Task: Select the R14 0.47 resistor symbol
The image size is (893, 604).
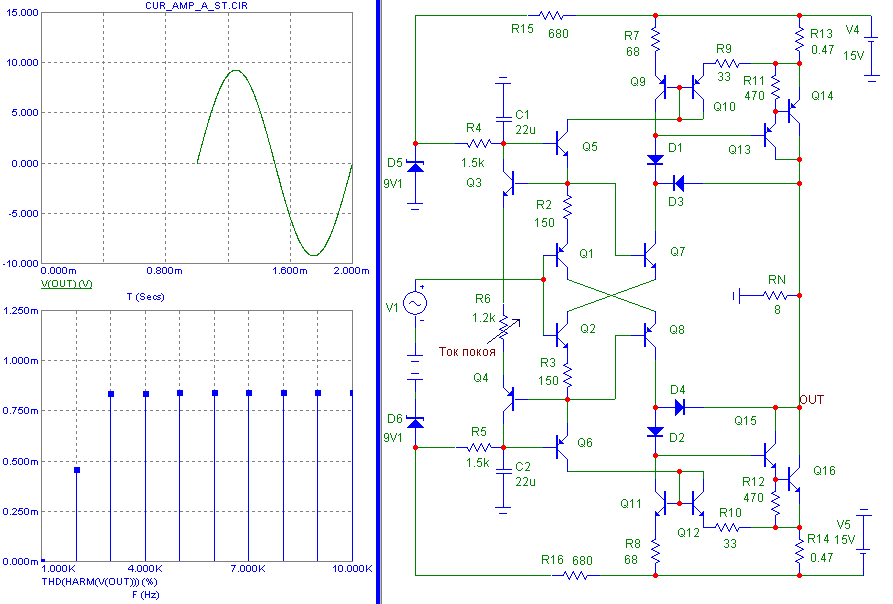Action: tap(799, 551)
